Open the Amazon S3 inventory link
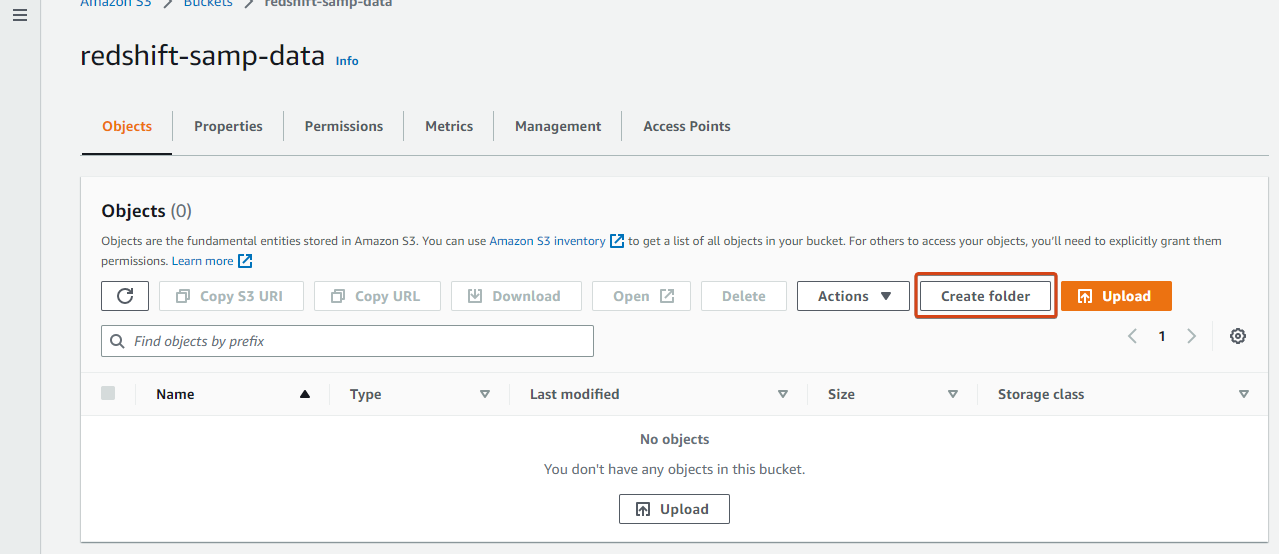Screen dimensions: 1279x554 pyautogui.click(x=547, y=241)
